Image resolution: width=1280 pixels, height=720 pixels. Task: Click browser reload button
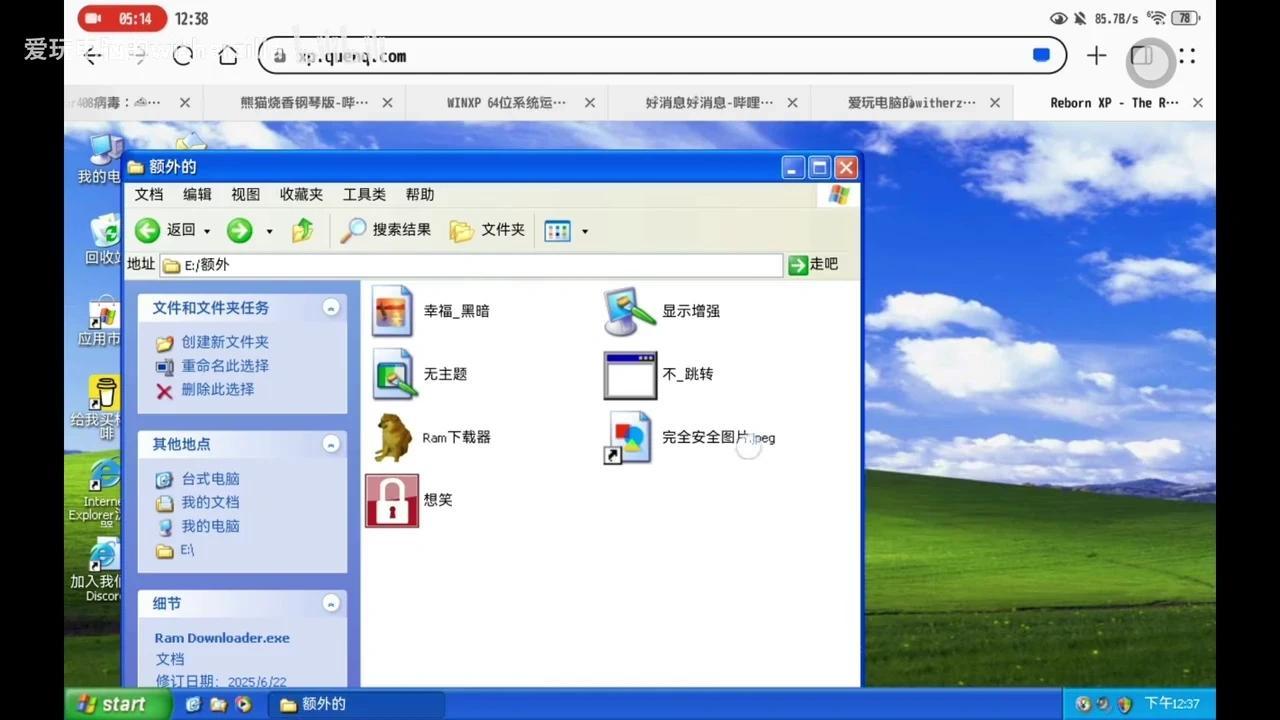(182, 56)
